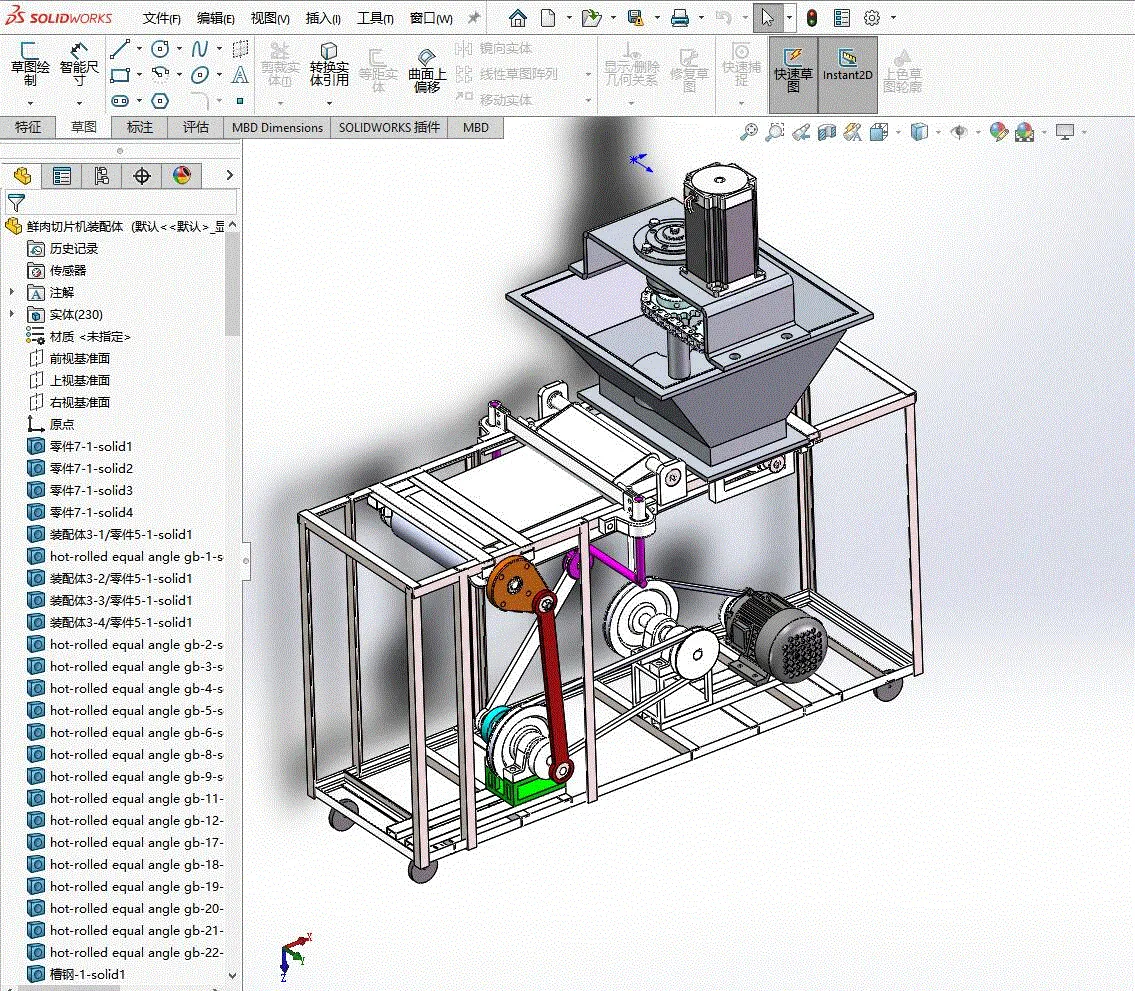Open the 窗口(W) Window menu
Viewport: 1135px width, 991px height.
pos(431,18)
